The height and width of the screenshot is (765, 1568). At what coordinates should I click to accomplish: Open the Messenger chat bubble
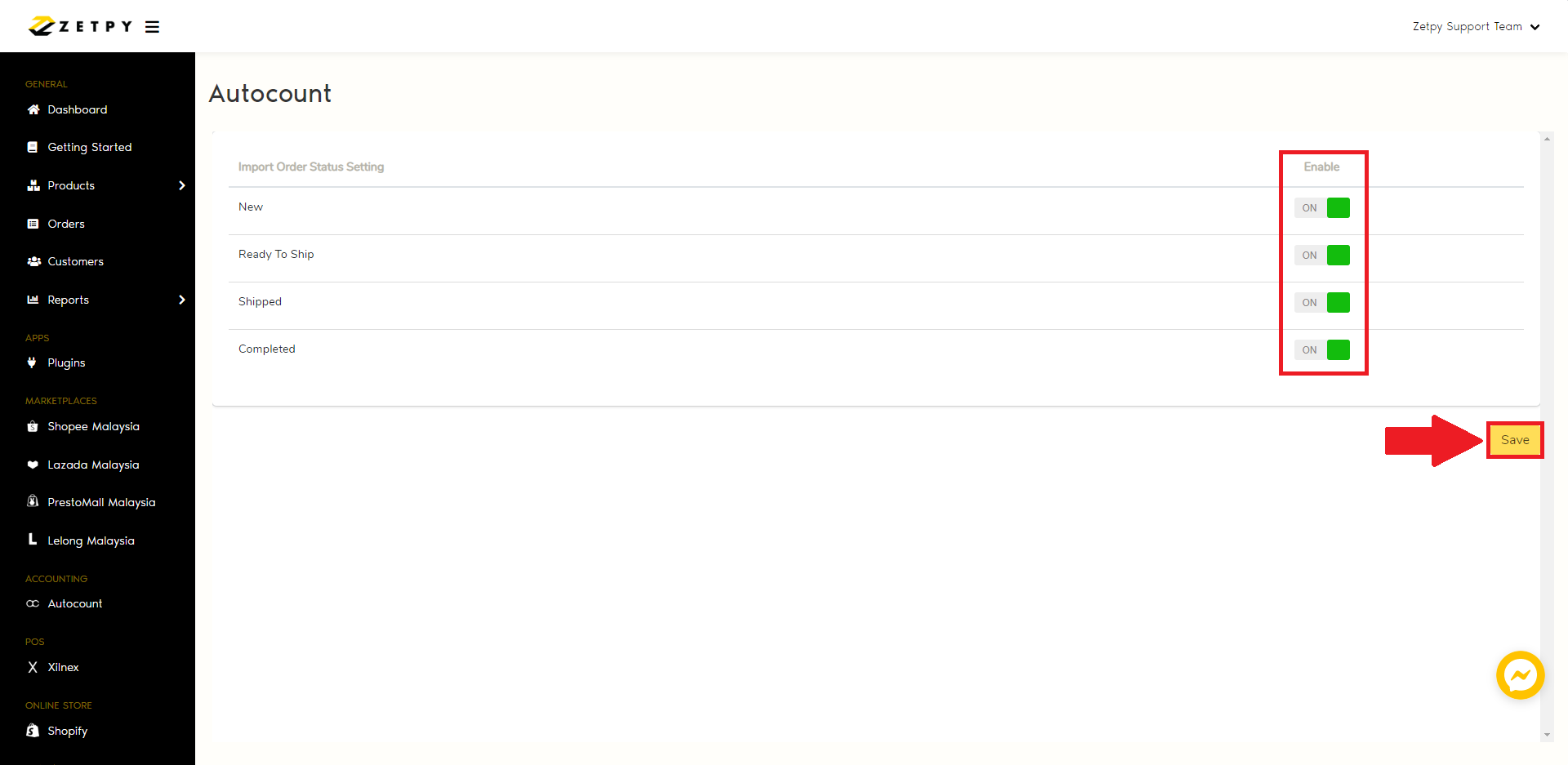click(1520, 675)
